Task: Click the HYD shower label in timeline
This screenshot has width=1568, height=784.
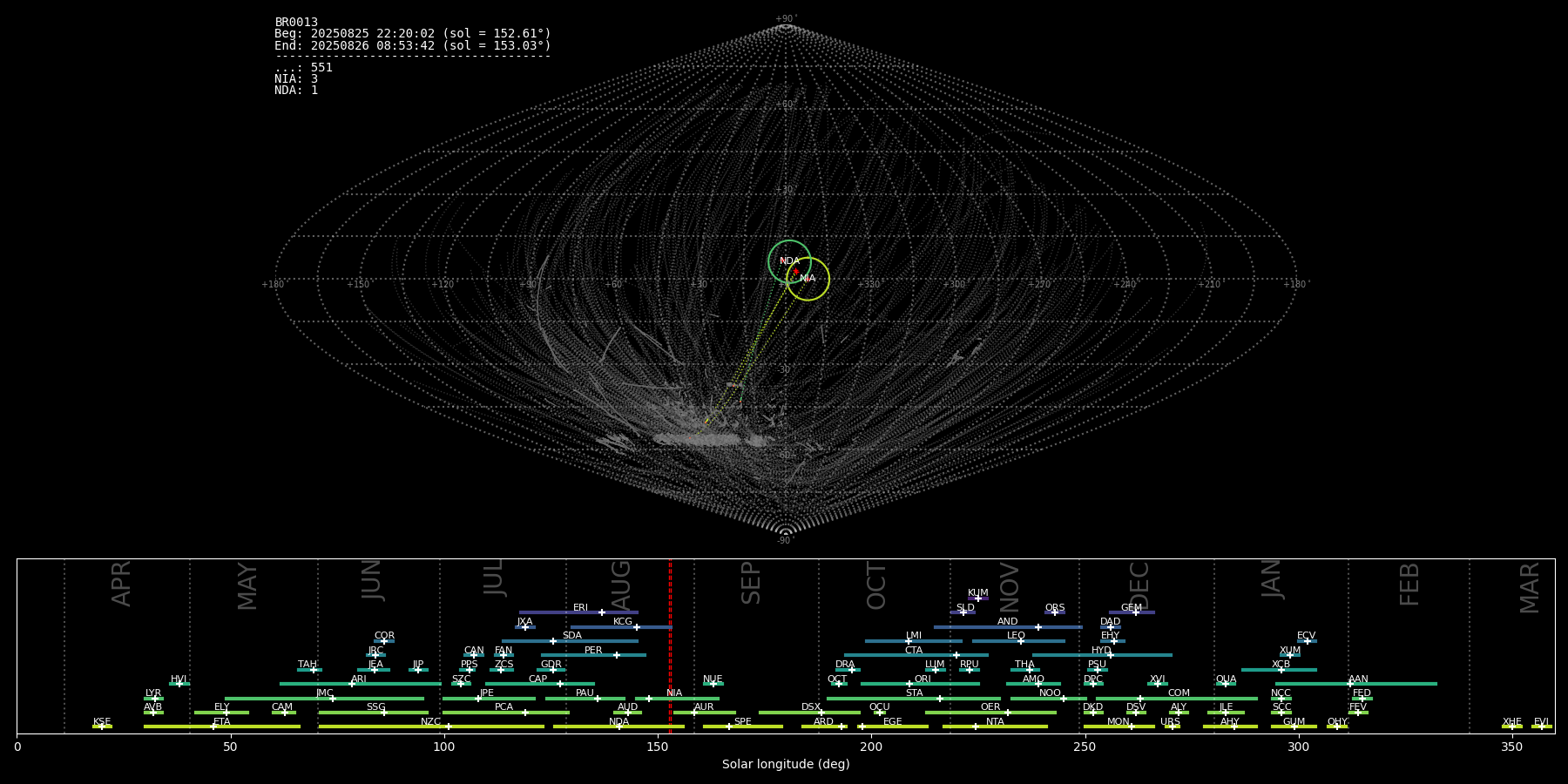Action: tap(1101, 651)
